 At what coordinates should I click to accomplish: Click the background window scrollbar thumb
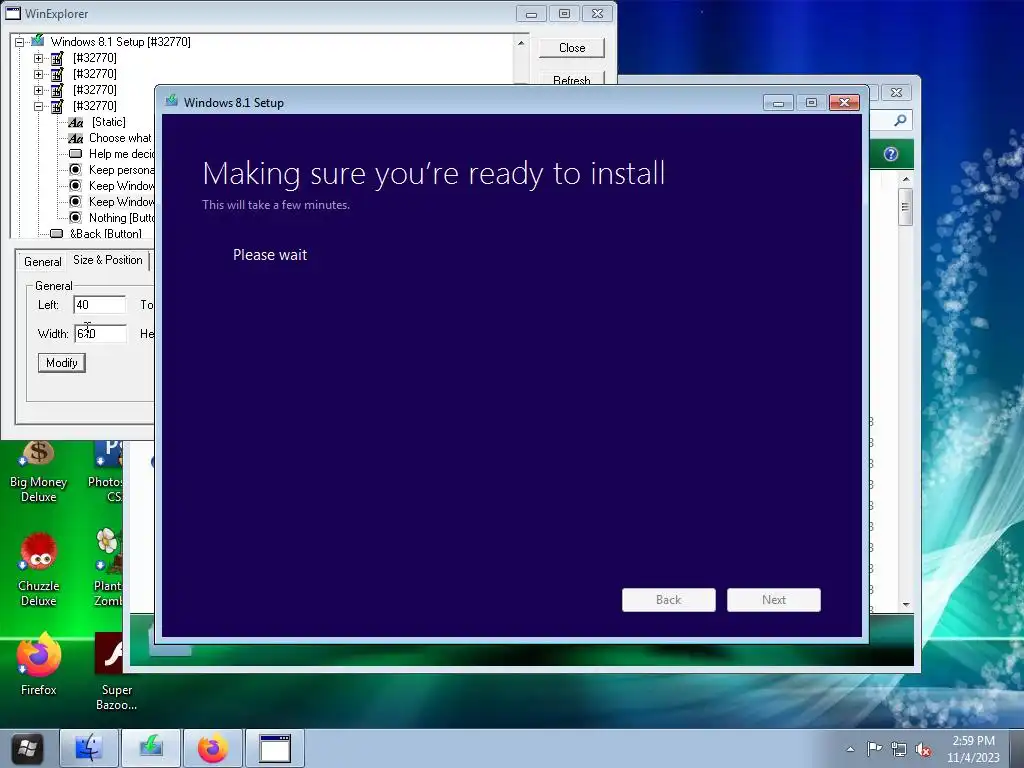pos(905,207)
